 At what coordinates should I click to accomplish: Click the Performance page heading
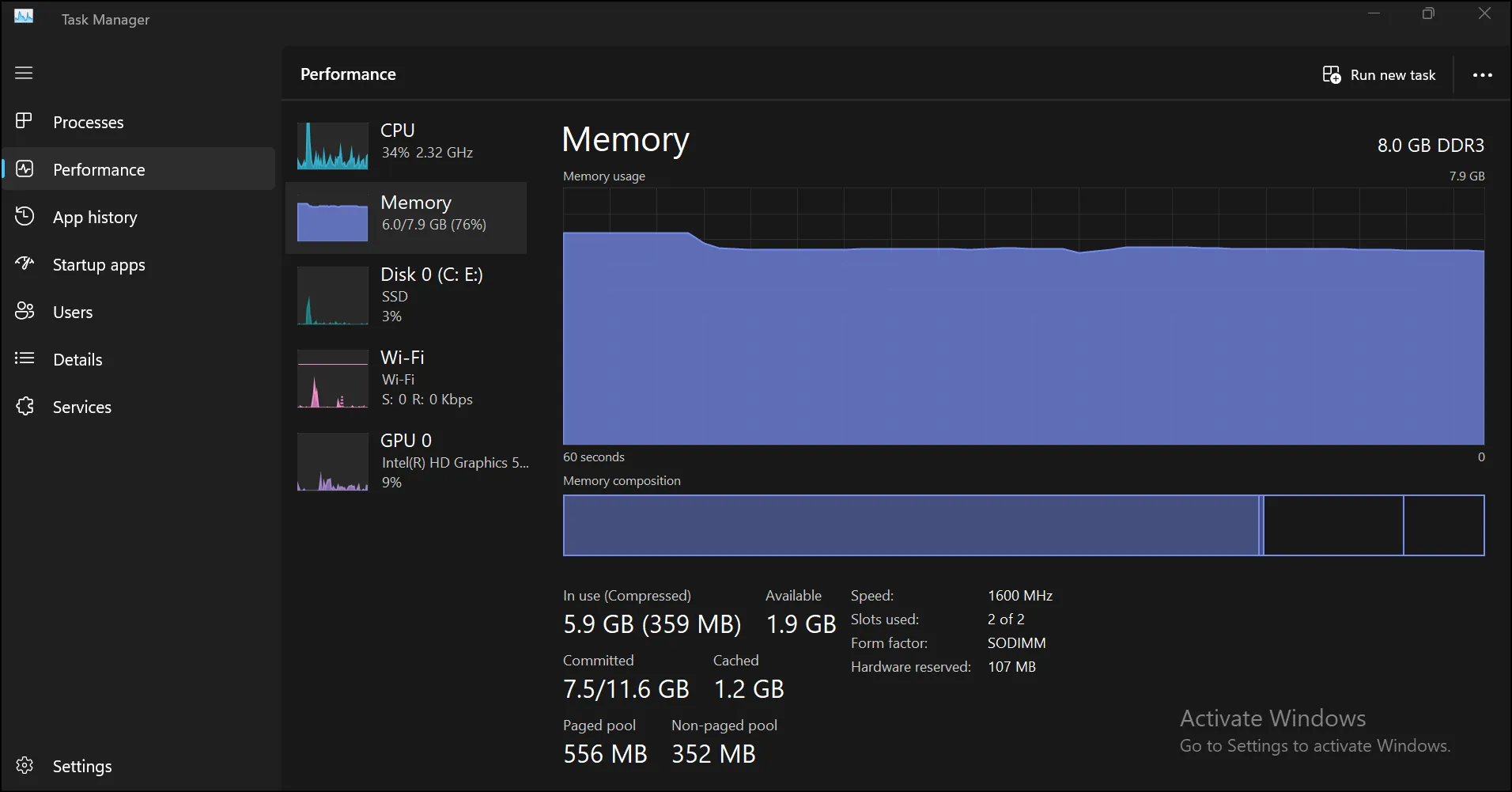pyautogui.click(x=348, y=74)
